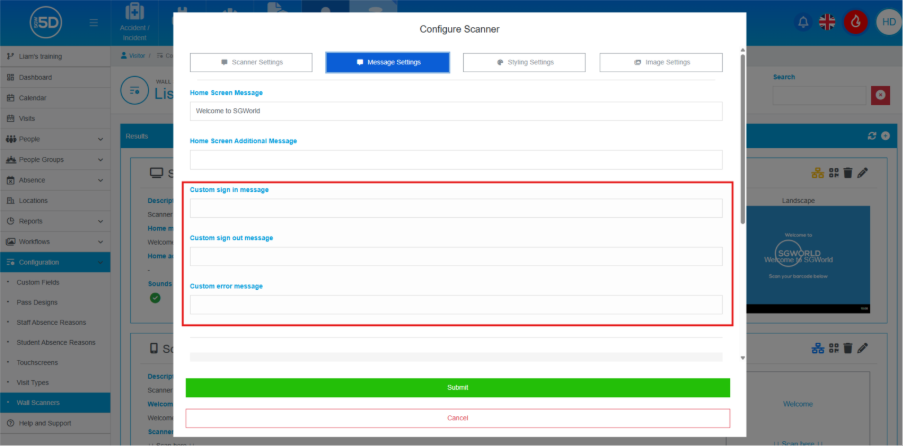Open the Styling Settings tab
This screenshot has width=903, height=447.
(x=524, y=62)
